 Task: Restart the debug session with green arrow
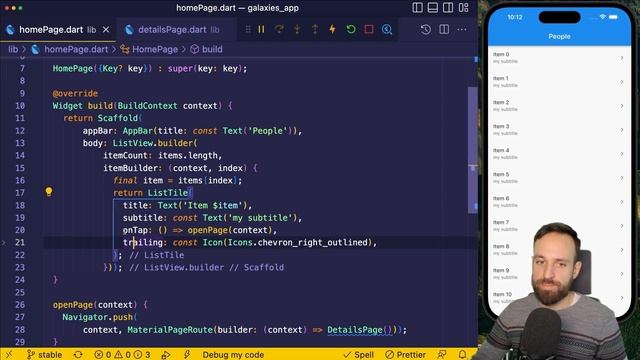coord(351,29)
